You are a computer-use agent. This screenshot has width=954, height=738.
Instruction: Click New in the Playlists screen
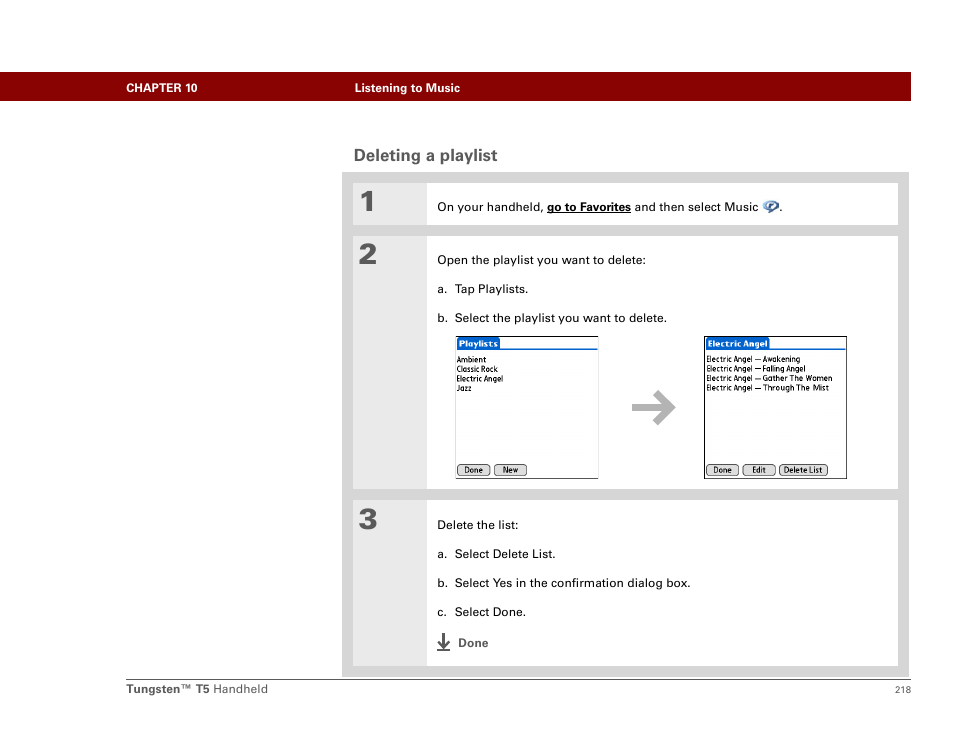pos(510,470)
